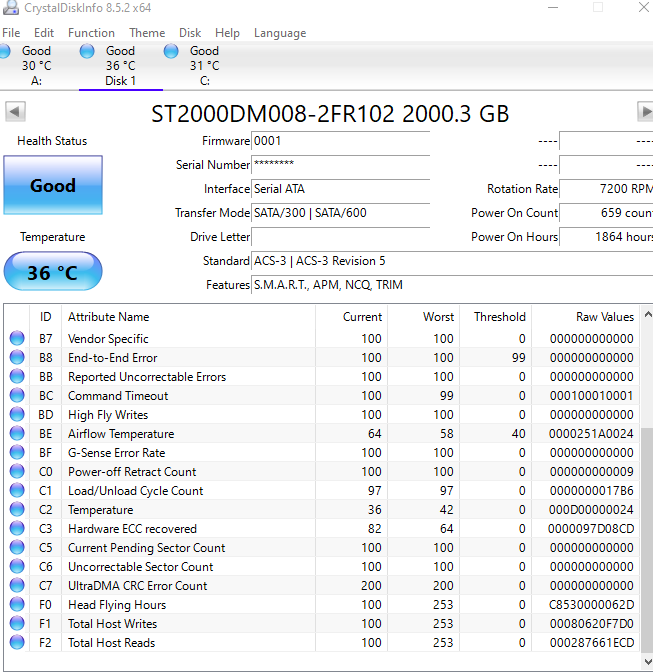Click the Attribute Name column header

[189, 317]
